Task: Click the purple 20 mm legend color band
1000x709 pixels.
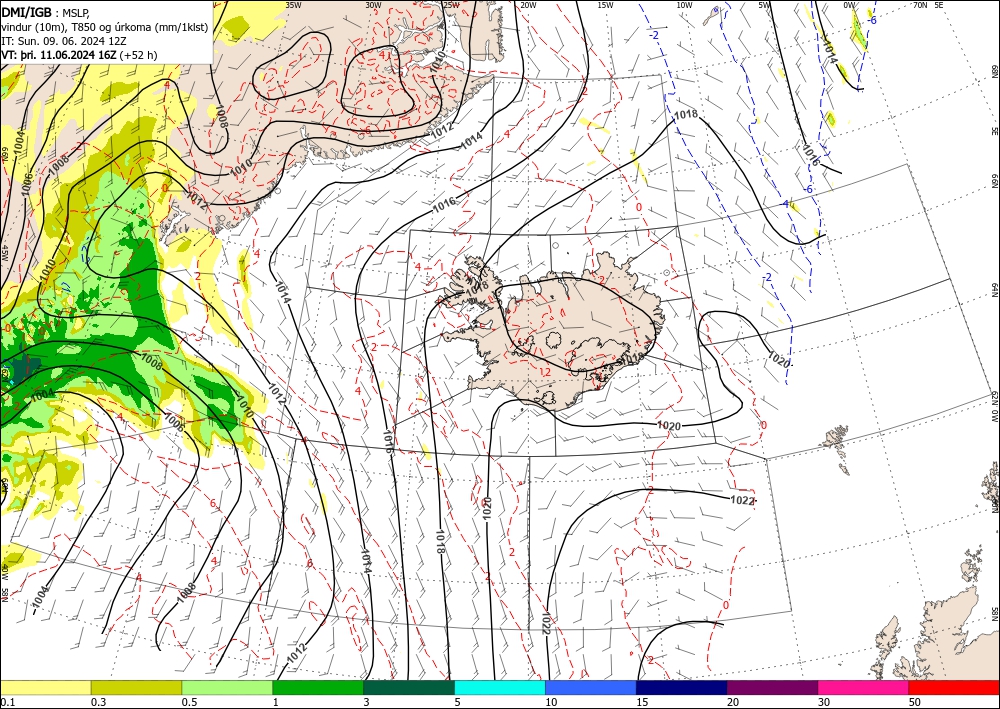Action: tap(772, 687)
